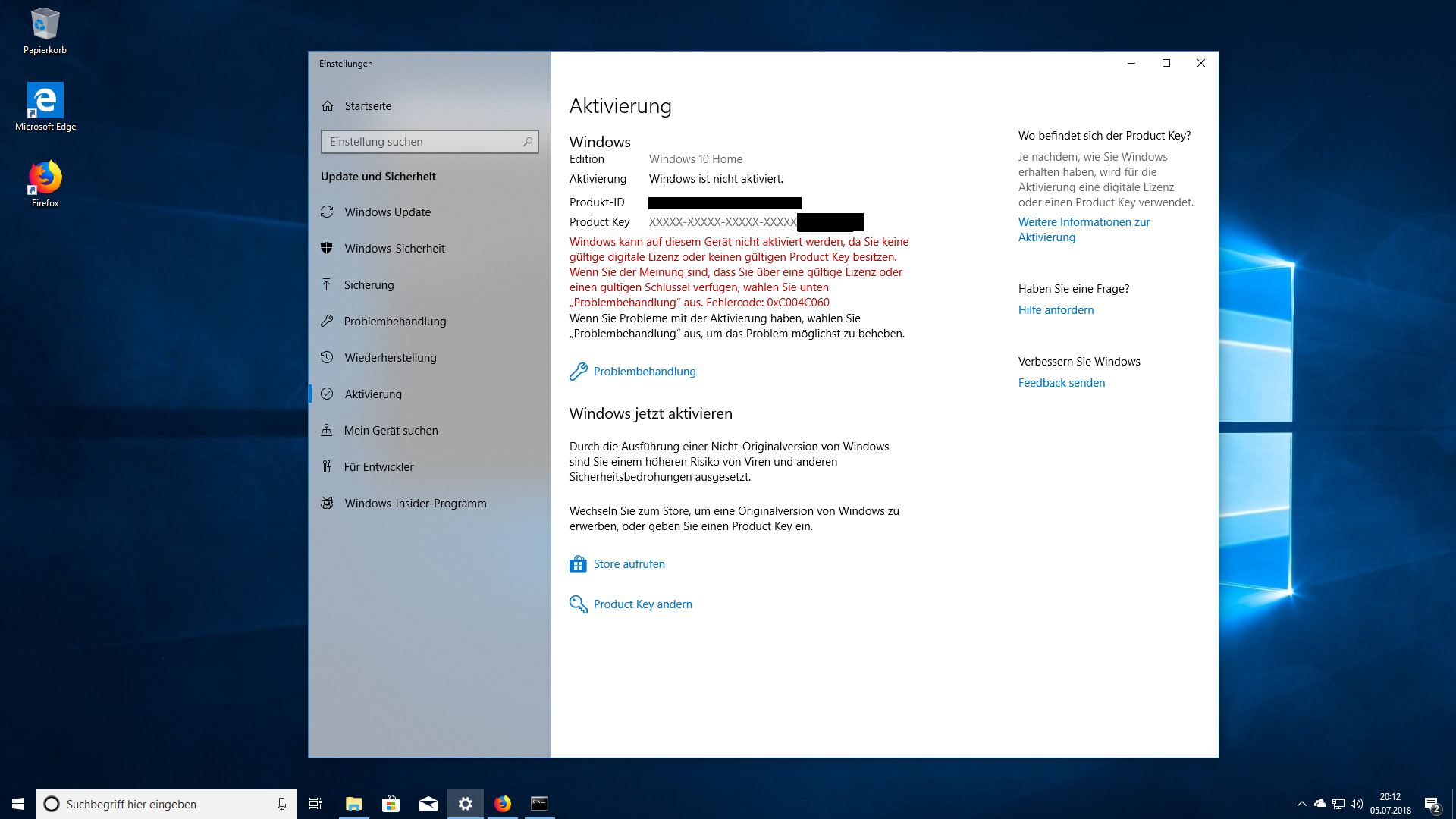This screenshot has height=819, width=1456.
Task: Open the OneDrive cloud icon in system tray
Action: click(1319, 803)
